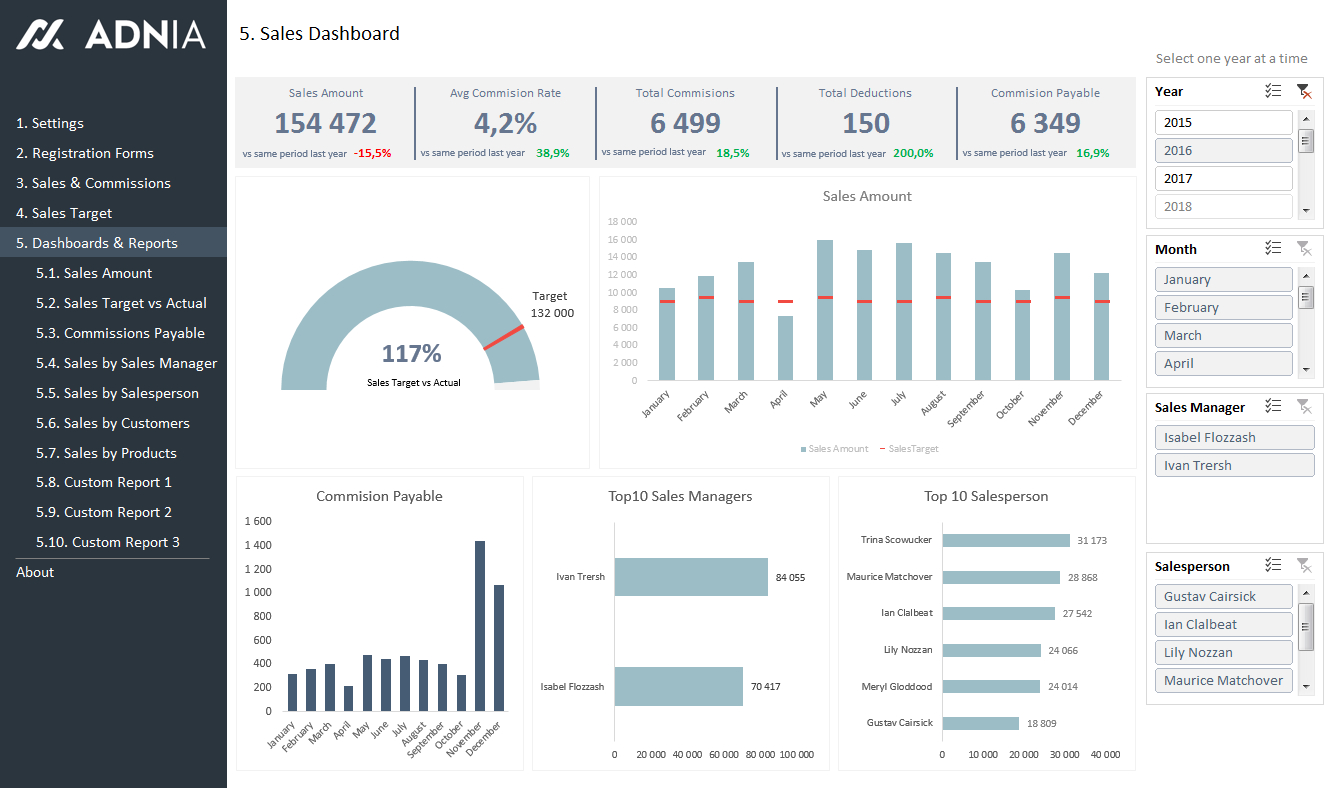Select 2016 in the Year slicer
The image size is (1331, 788).
tap(1223, 149)
